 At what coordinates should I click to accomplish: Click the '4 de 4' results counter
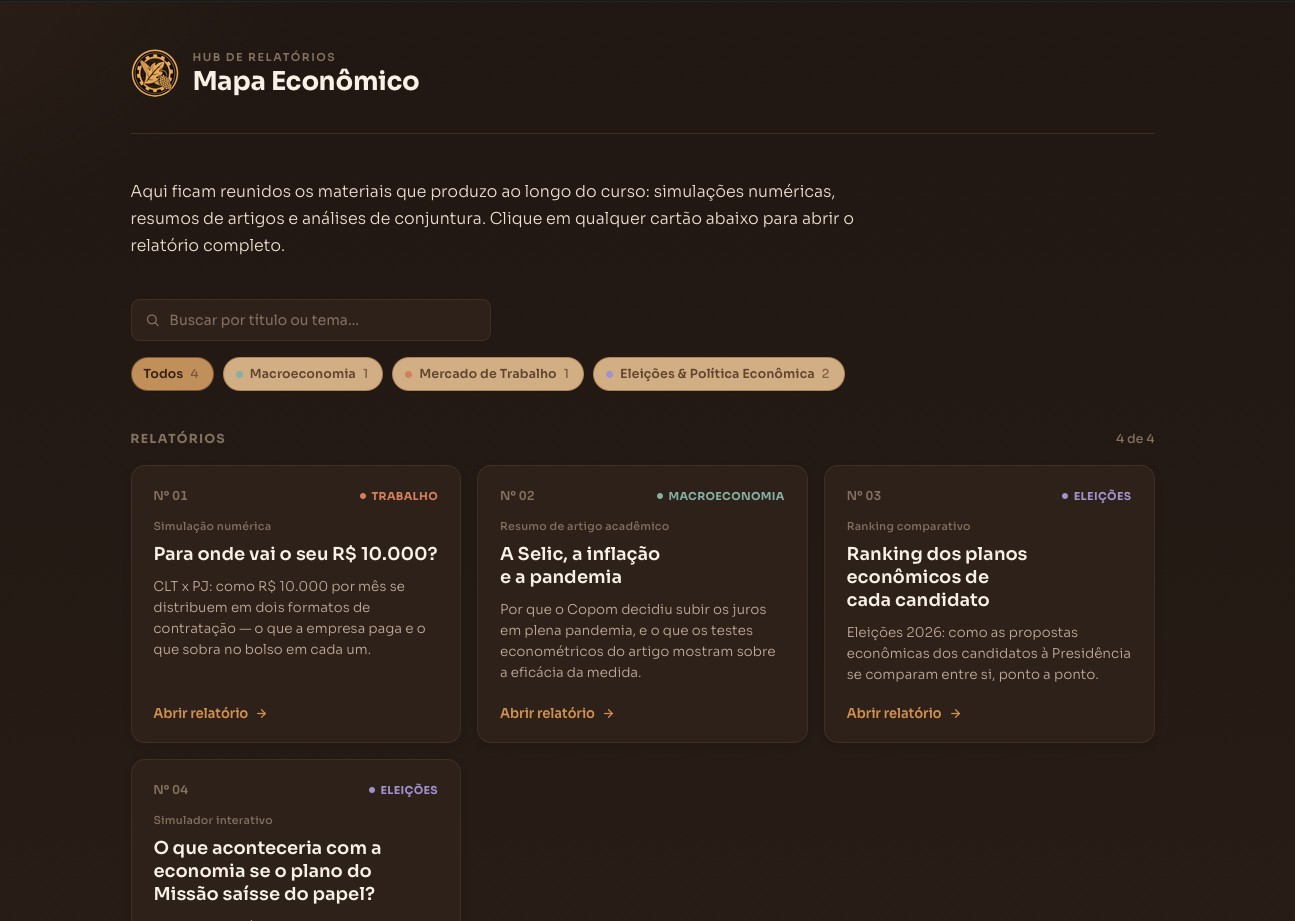1135,439
